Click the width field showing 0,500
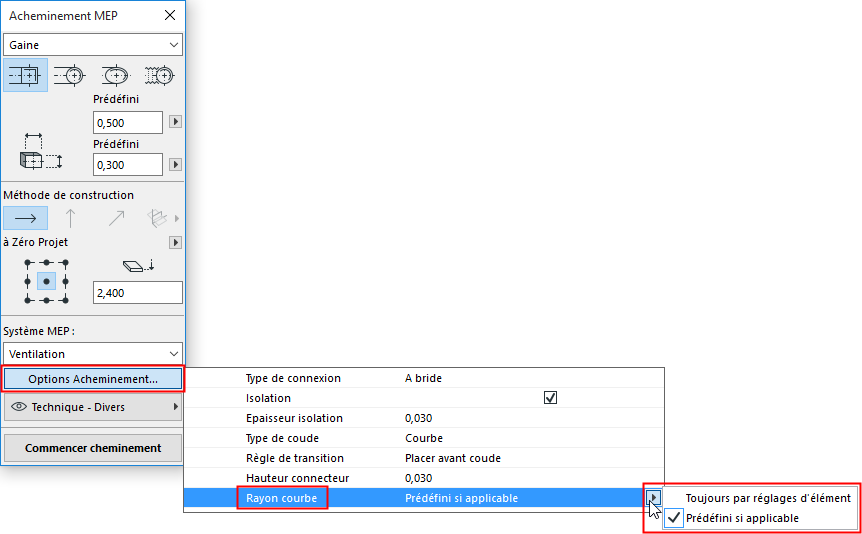Screen dimensions: 862x534 [x=128, y=123]
